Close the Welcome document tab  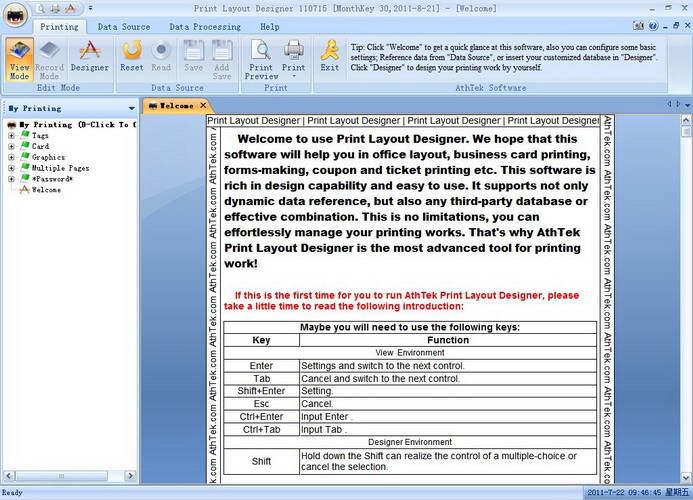(x=203, y=105)
